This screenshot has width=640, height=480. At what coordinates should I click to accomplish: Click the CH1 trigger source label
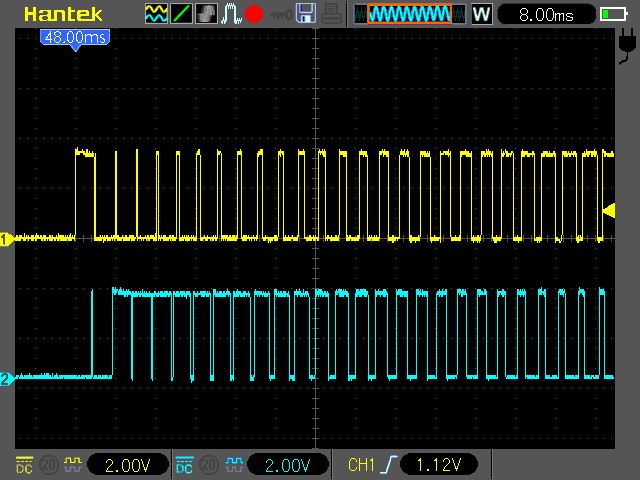pyautogui.click(x=361, y=464)
